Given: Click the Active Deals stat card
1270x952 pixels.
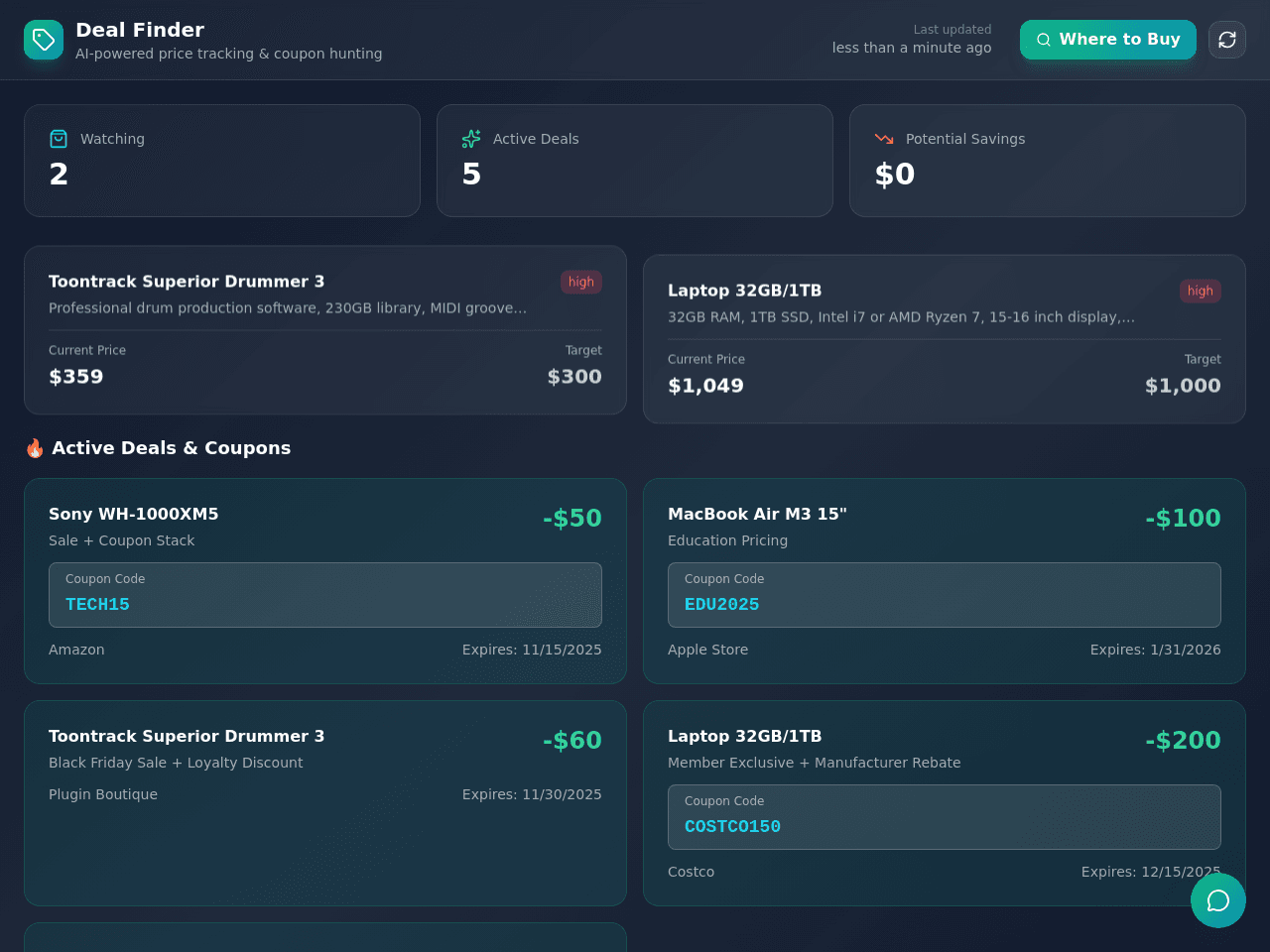Looking at the screenshot, I should click(x=635, y=161).
